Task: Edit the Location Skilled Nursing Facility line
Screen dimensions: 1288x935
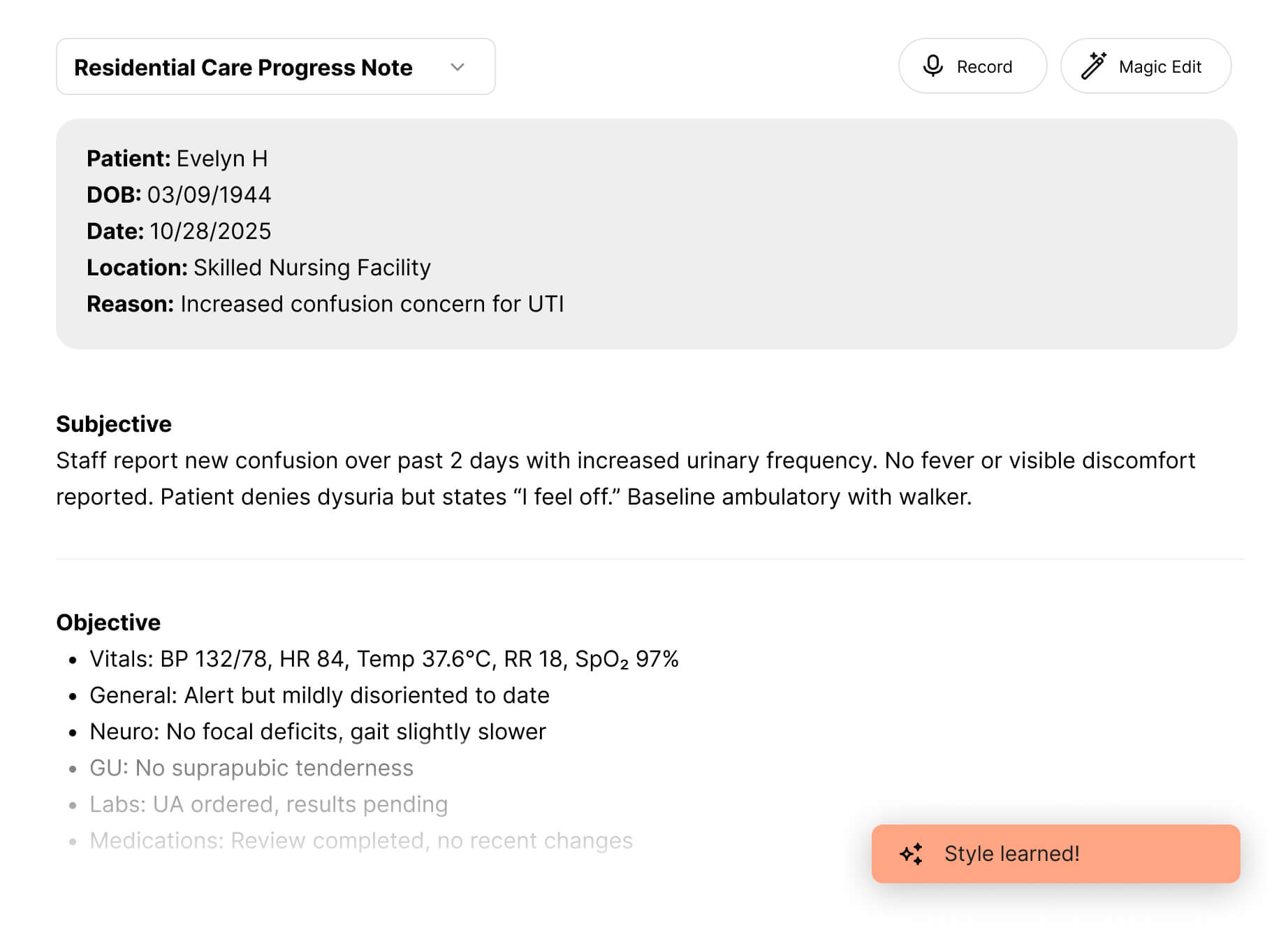Action: point(312,268)
